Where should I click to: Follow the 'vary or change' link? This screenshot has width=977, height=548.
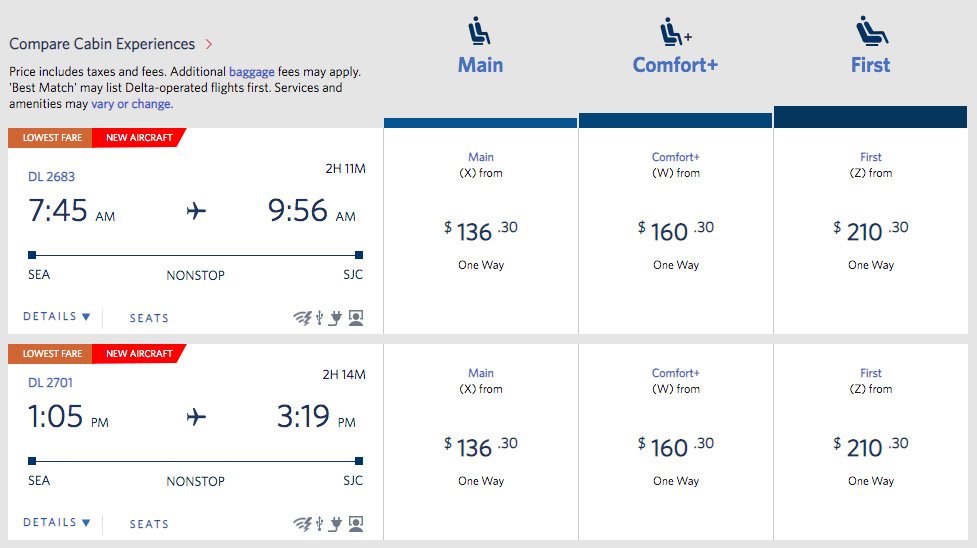click(132, 104)
